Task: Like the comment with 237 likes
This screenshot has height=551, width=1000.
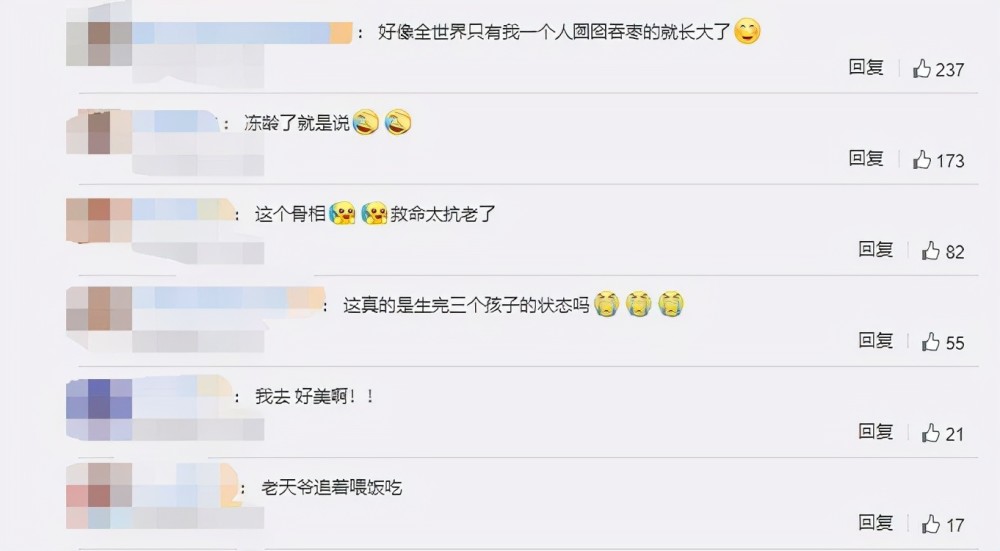Action: (922, 68)
